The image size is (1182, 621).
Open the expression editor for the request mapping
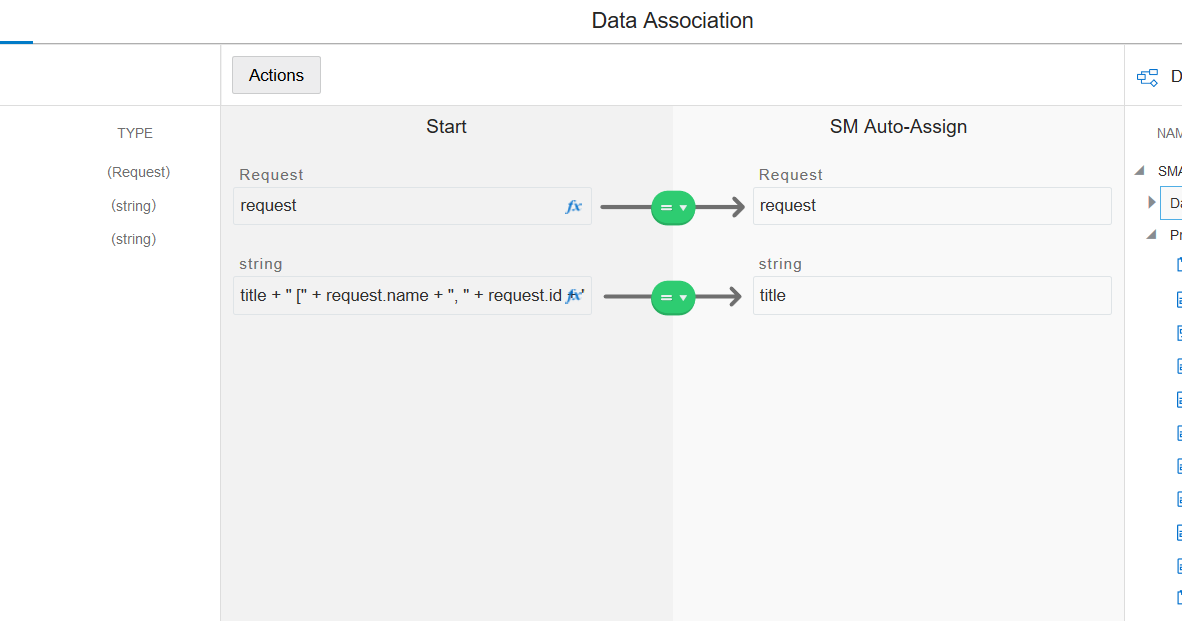574,207
